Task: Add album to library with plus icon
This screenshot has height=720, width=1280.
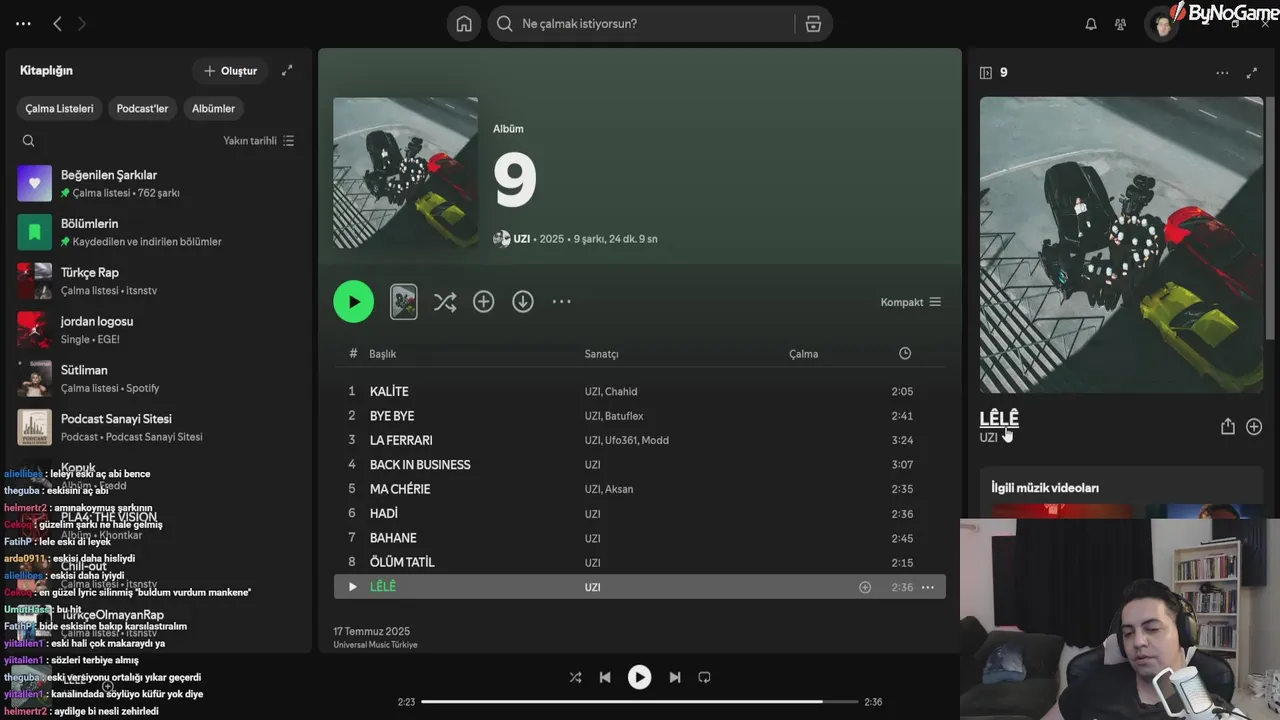Action: click(484, 302)
